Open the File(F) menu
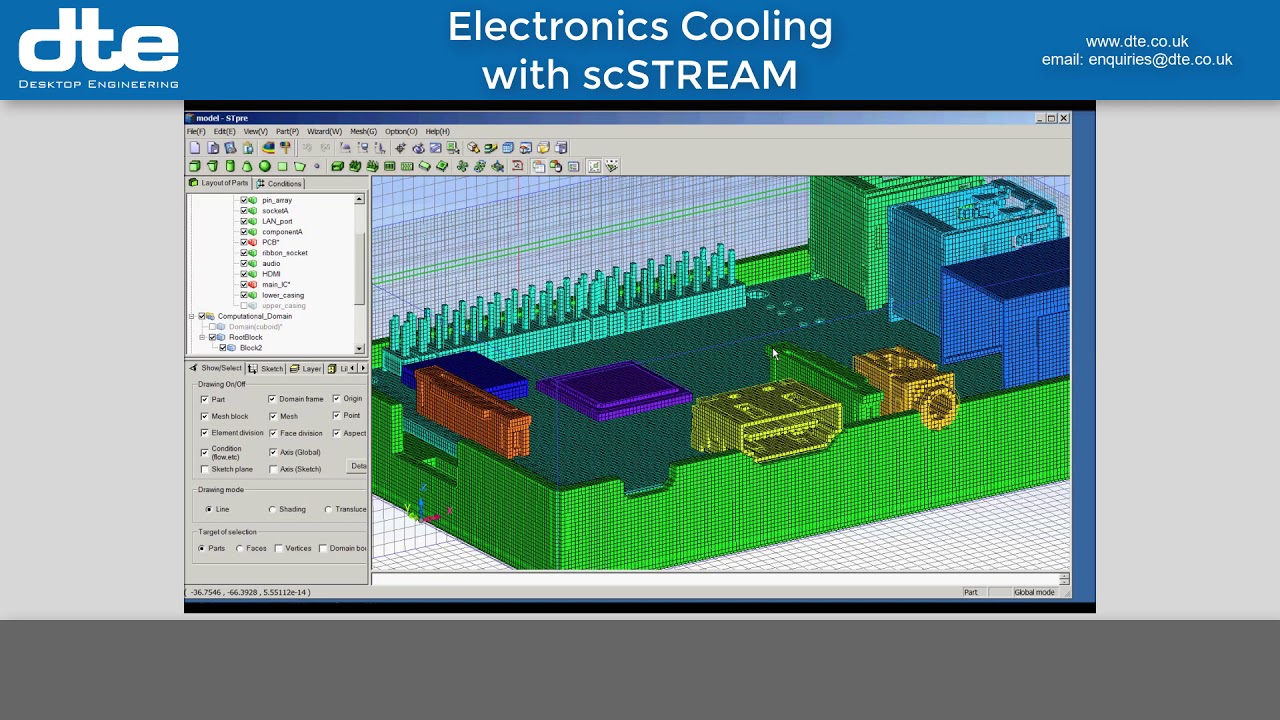This screenshot has height=720, width=1280. pyautogui.click(x=196, y=132)
